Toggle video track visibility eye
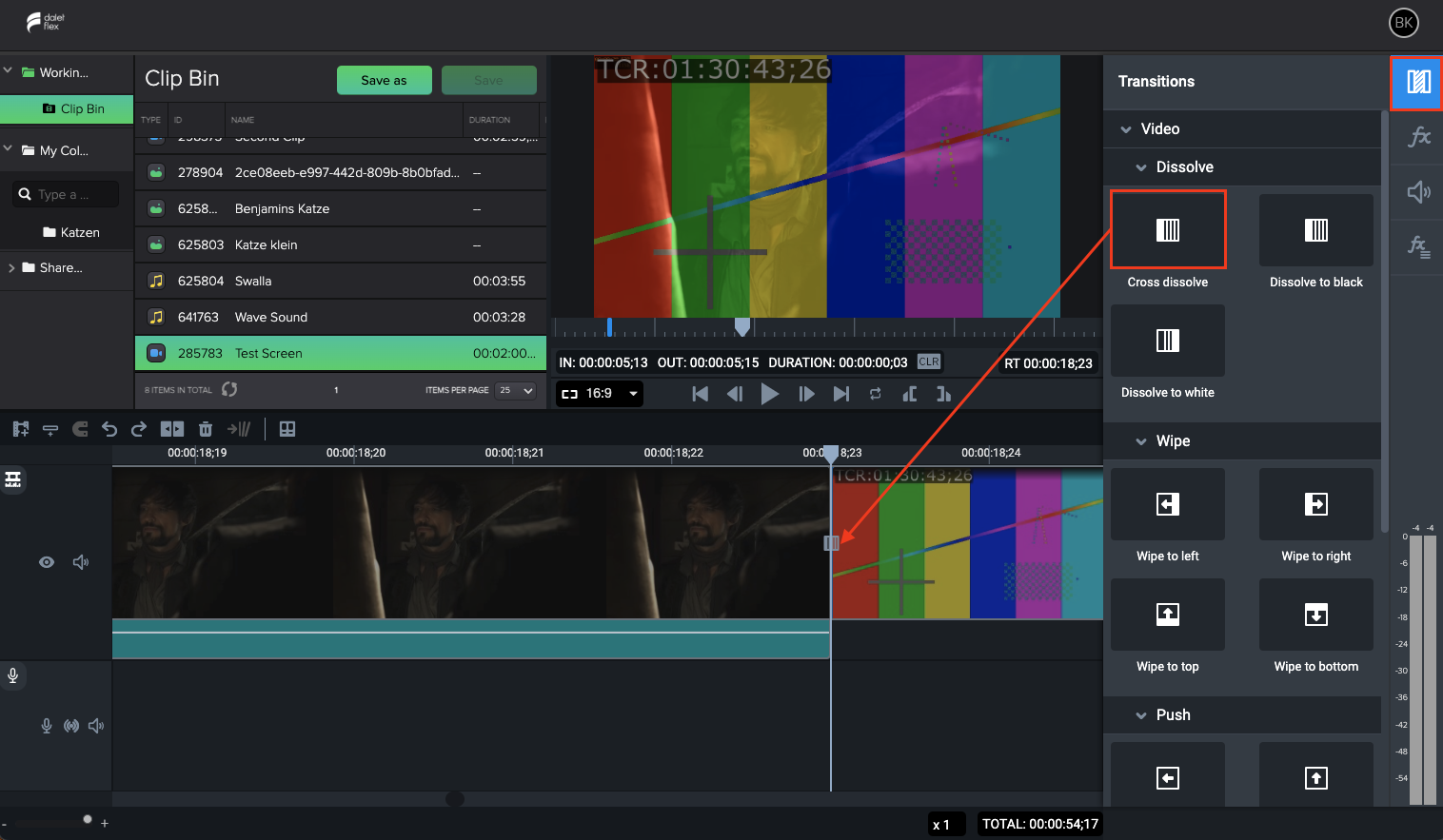 (47, 562)
